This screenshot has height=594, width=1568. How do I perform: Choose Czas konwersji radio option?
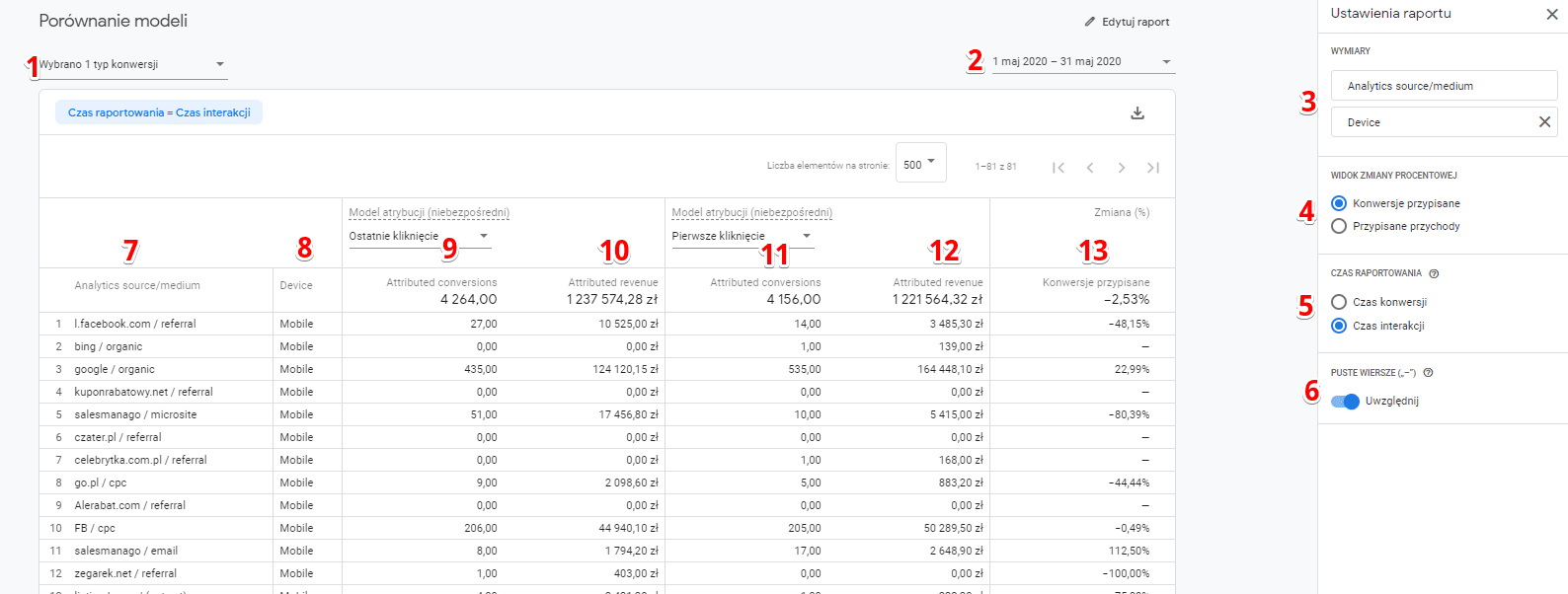click(x=1339, y=302)
